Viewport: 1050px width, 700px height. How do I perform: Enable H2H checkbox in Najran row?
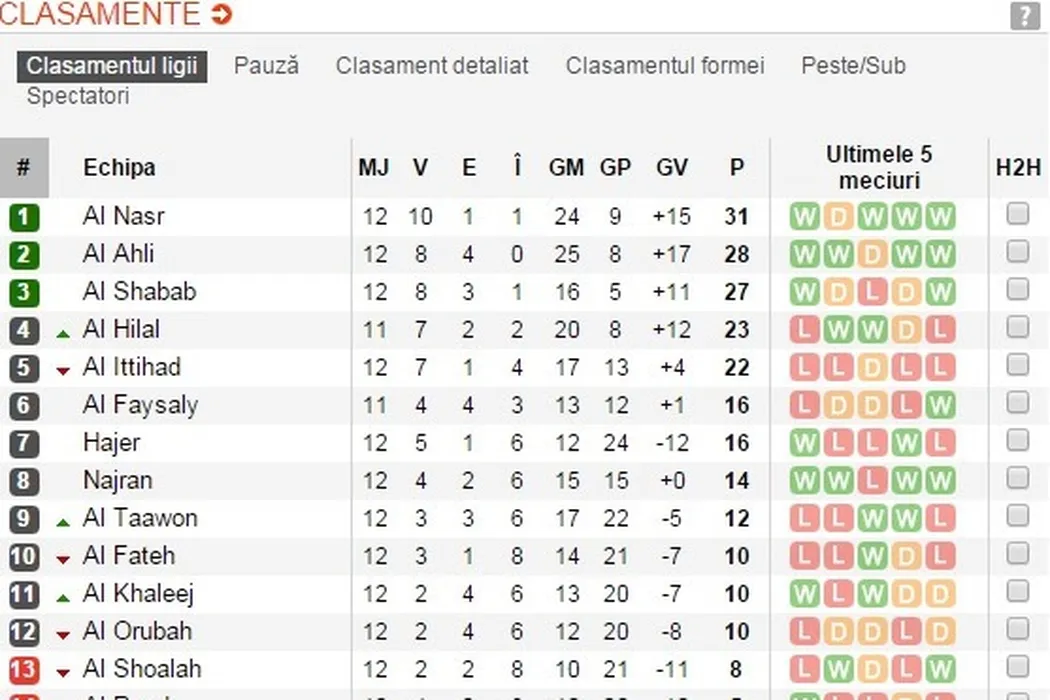[1018, 478]
